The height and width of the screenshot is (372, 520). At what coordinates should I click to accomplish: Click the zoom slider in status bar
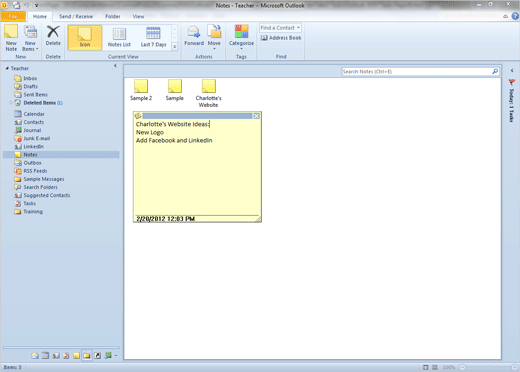coord(489,367)
